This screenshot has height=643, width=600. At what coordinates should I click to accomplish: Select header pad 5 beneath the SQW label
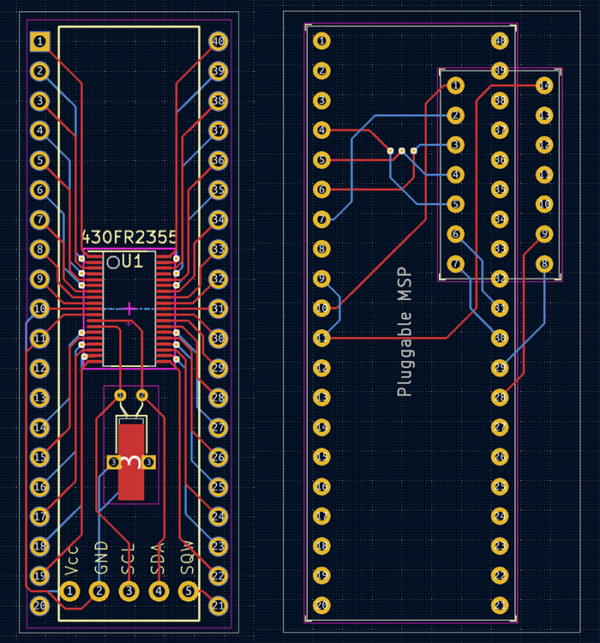188,592
